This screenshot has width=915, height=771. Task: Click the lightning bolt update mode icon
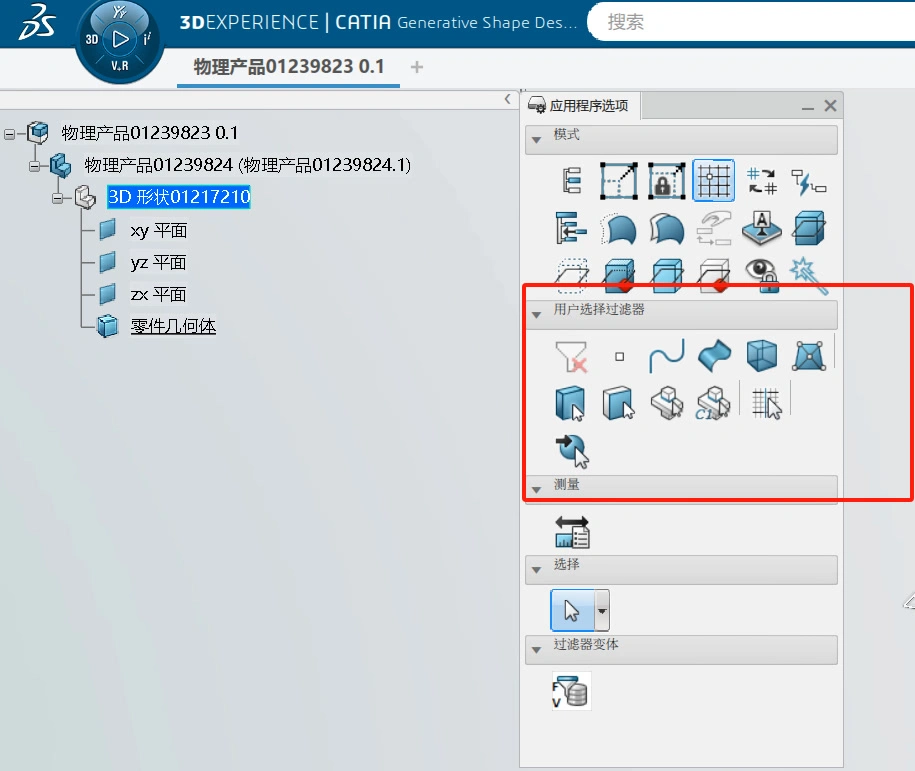[x=808, y=182]
